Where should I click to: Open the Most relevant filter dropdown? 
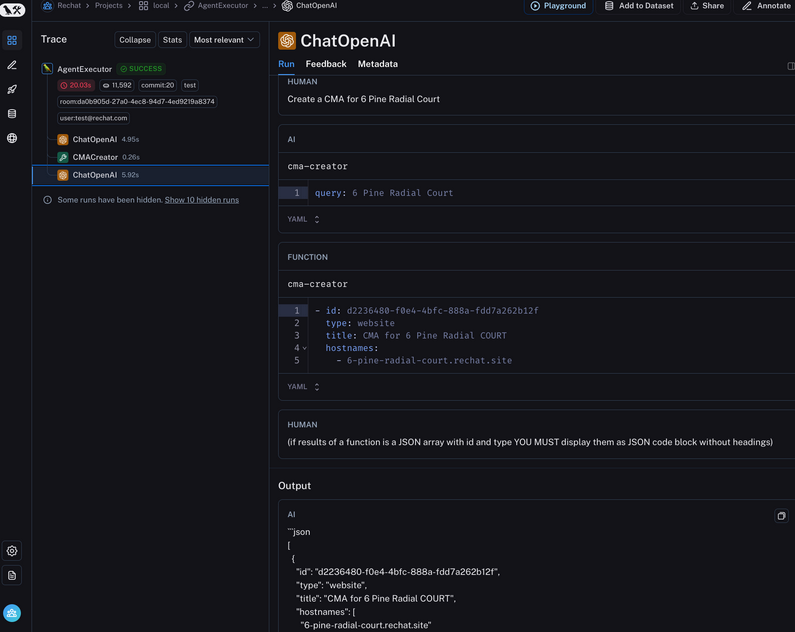224,40
